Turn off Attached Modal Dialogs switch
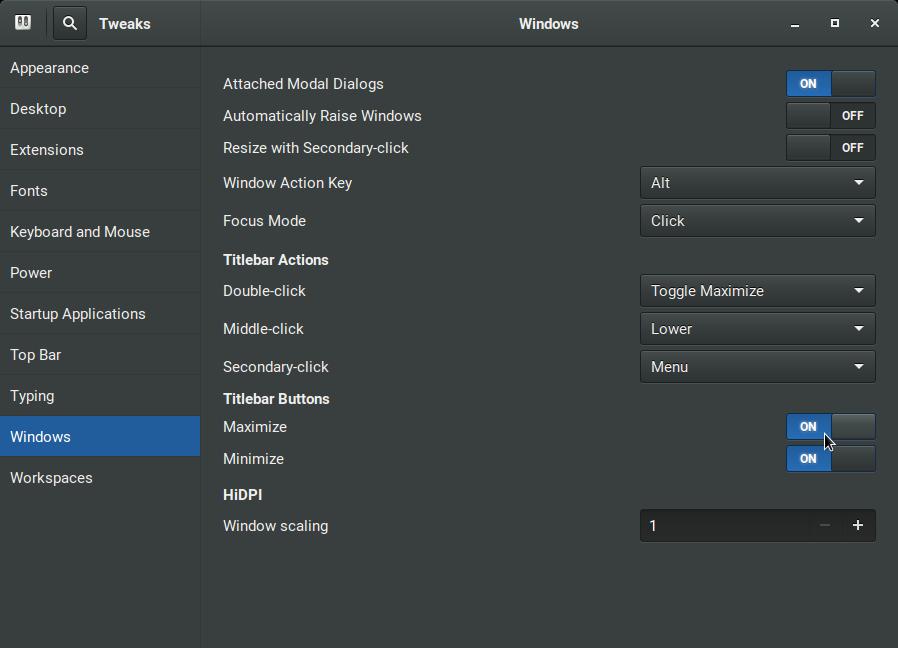Viewport: 898px width, 648px height. click(830, 84)
